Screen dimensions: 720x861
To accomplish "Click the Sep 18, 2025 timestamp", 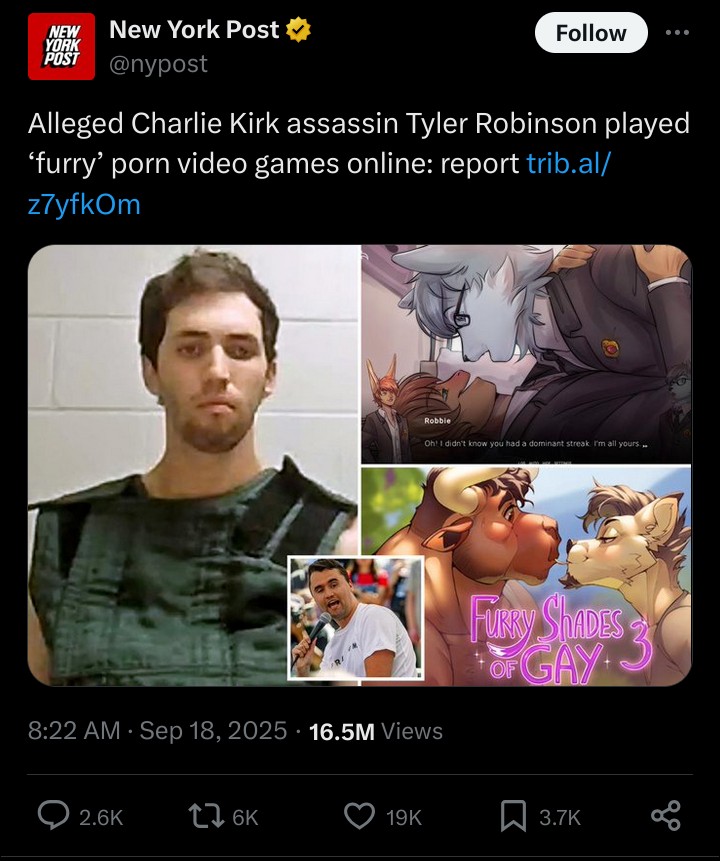I will tap(213, 731).
